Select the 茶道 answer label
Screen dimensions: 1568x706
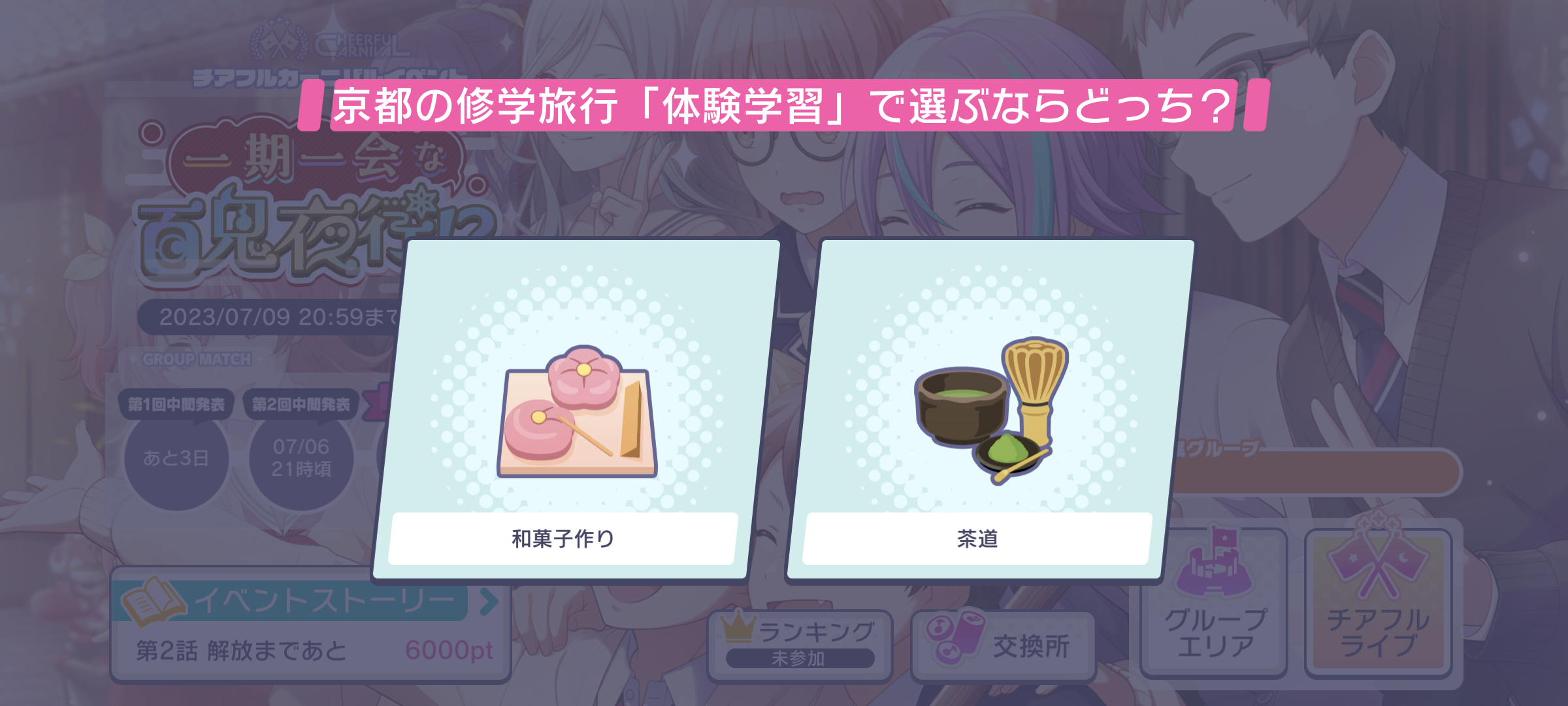[977, 539]
